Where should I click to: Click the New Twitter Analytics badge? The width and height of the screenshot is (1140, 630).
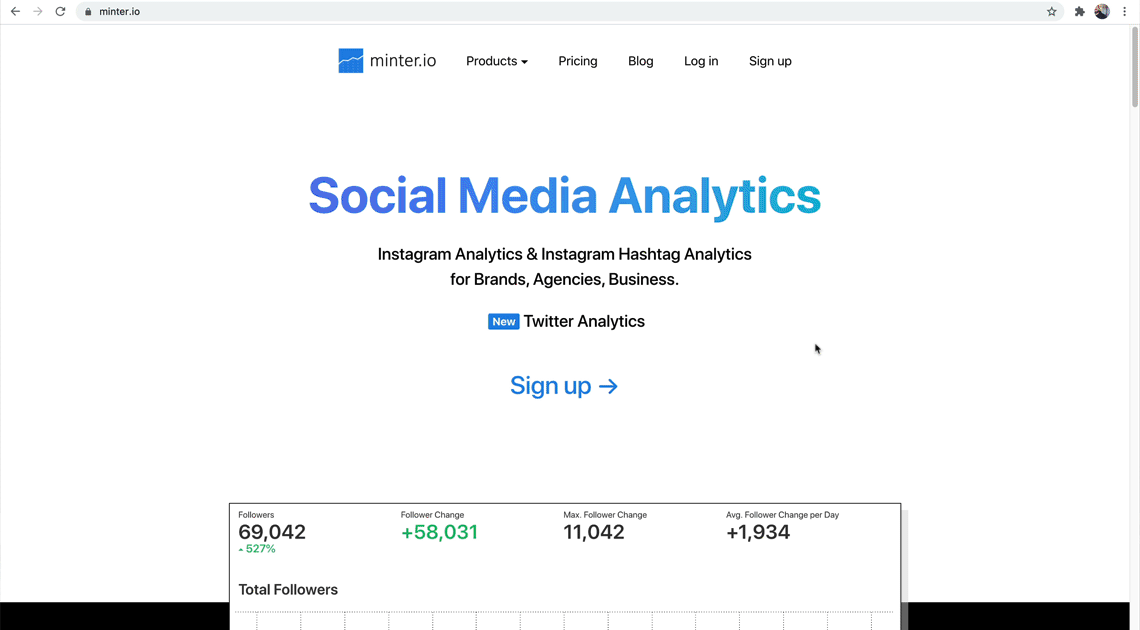pyautogui.click(x=504, y=322)
